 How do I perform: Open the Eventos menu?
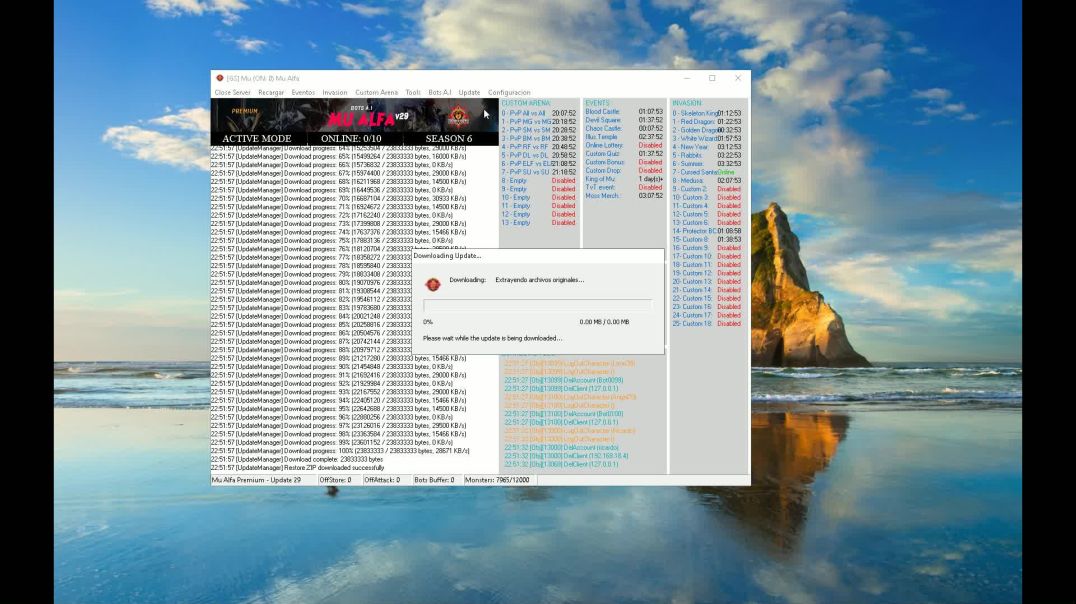(x=303, y=93)
